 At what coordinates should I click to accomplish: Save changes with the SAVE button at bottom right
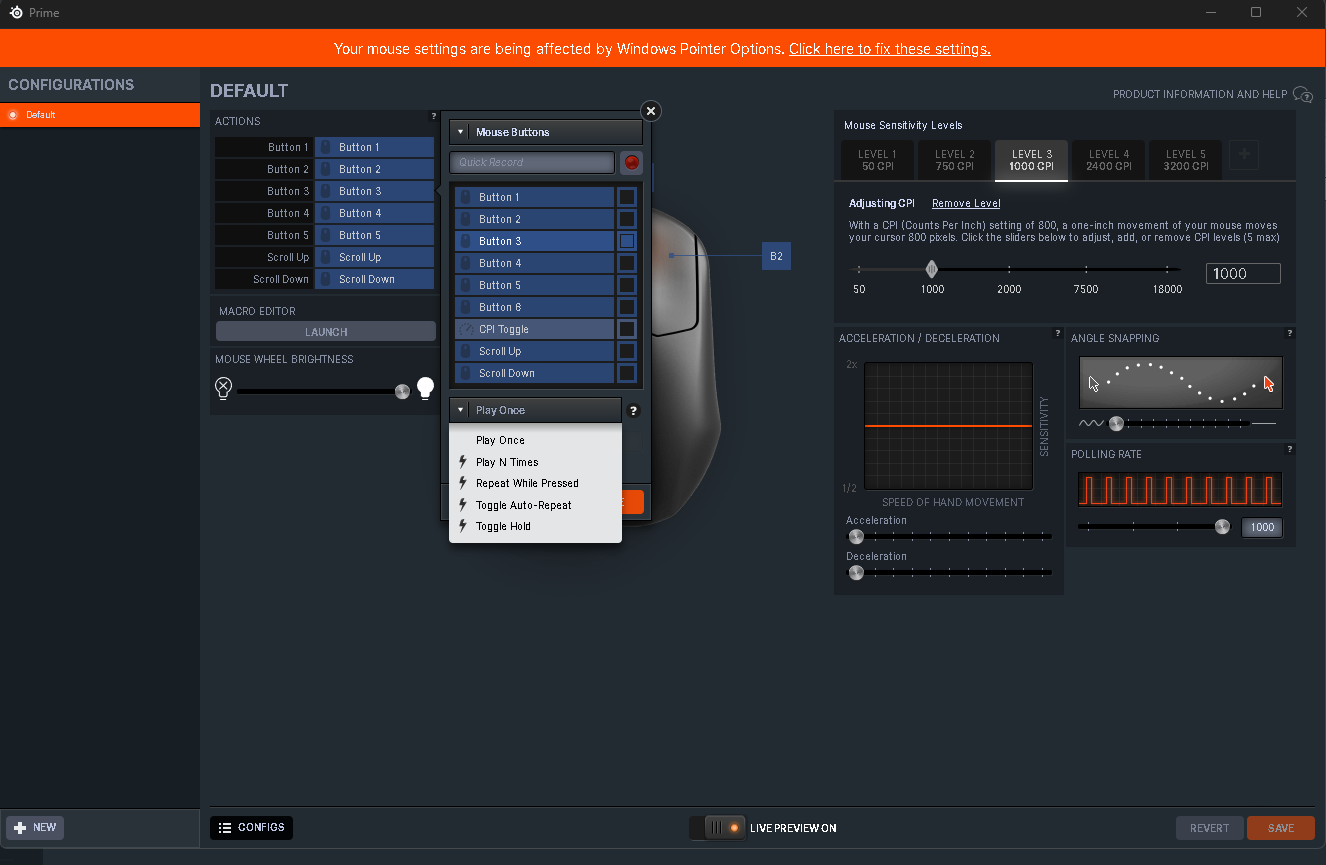tap(1281, 828)
